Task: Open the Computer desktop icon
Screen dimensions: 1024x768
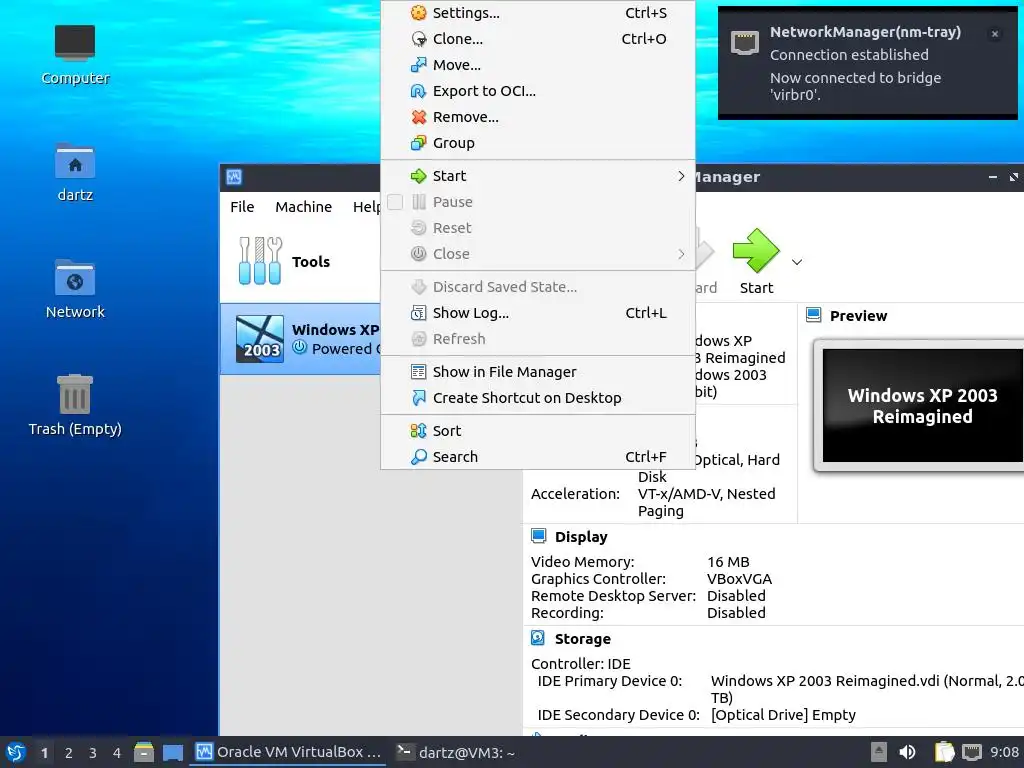Action: click(75, 55)
